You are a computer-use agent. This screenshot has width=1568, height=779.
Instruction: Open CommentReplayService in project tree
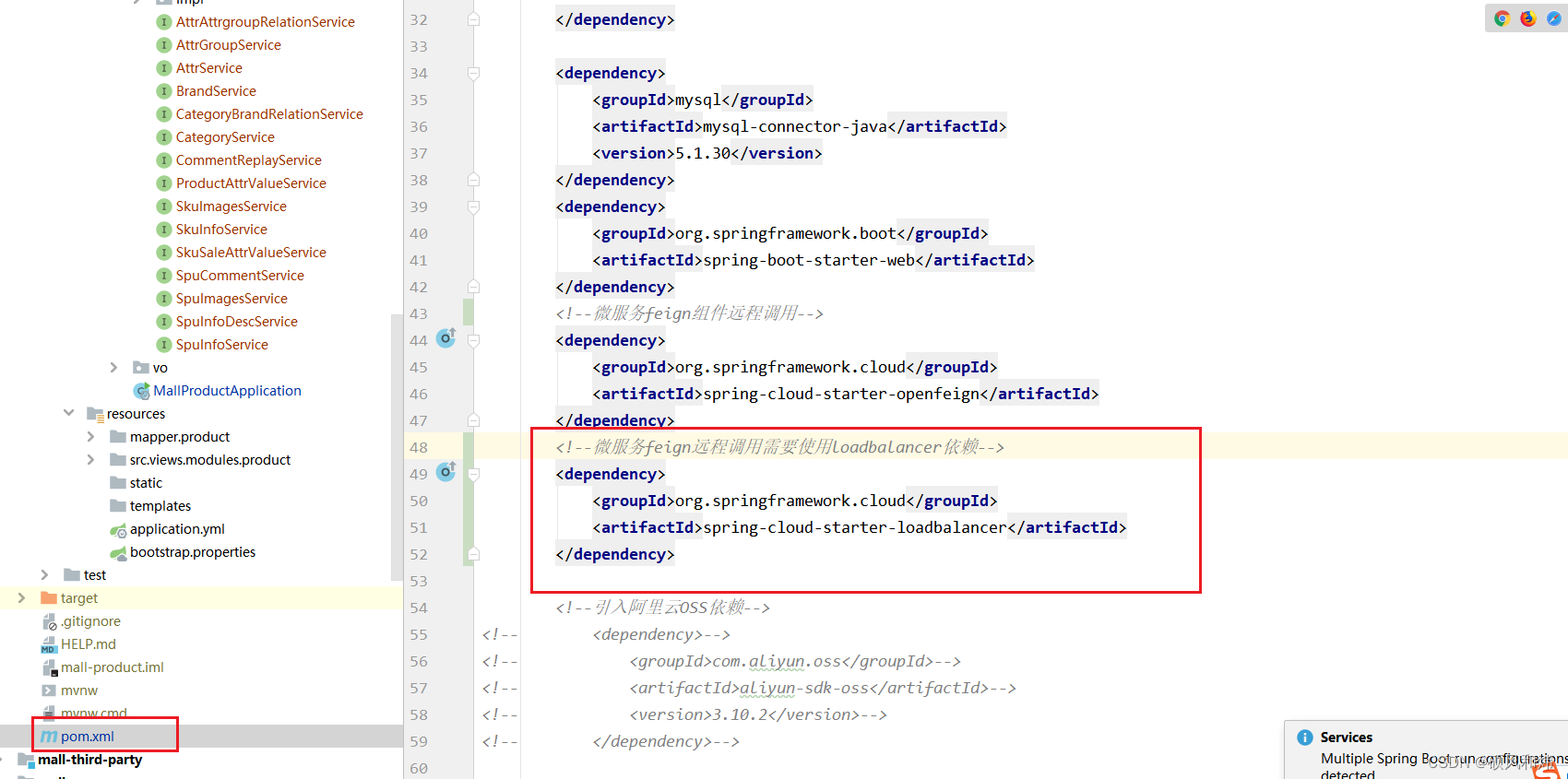(x=249, y=160)
